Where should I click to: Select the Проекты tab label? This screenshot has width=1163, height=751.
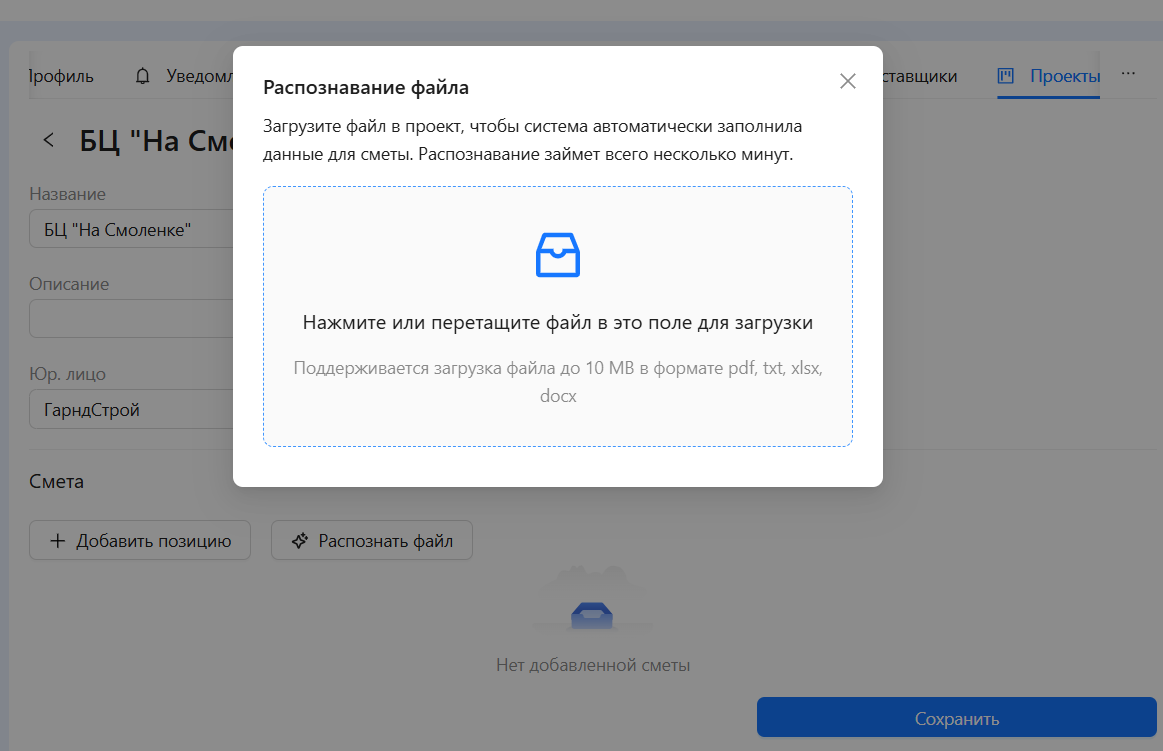[x=1064, y=76]
